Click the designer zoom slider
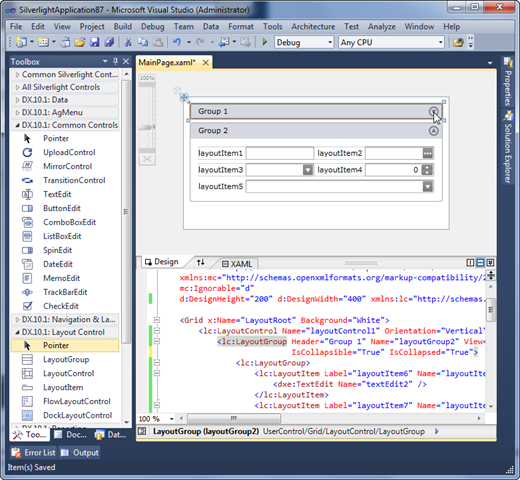Image resolution: width=520 pixels, height=480 pixels. click(147, 127)
